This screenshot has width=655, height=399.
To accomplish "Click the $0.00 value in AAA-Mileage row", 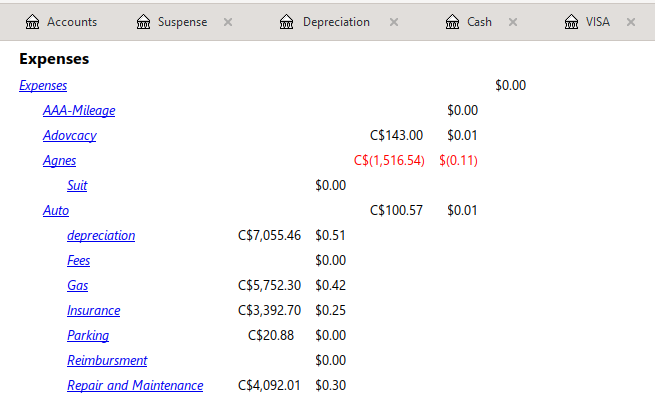I will pos(462,111).
